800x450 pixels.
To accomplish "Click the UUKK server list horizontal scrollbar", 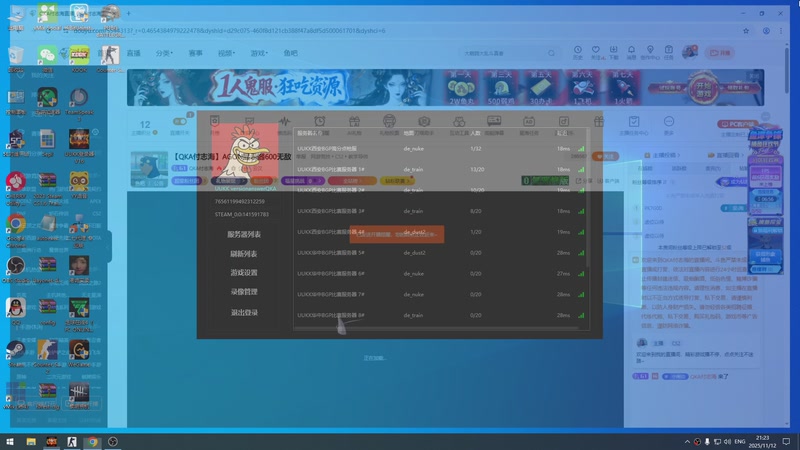I will 437,329.
